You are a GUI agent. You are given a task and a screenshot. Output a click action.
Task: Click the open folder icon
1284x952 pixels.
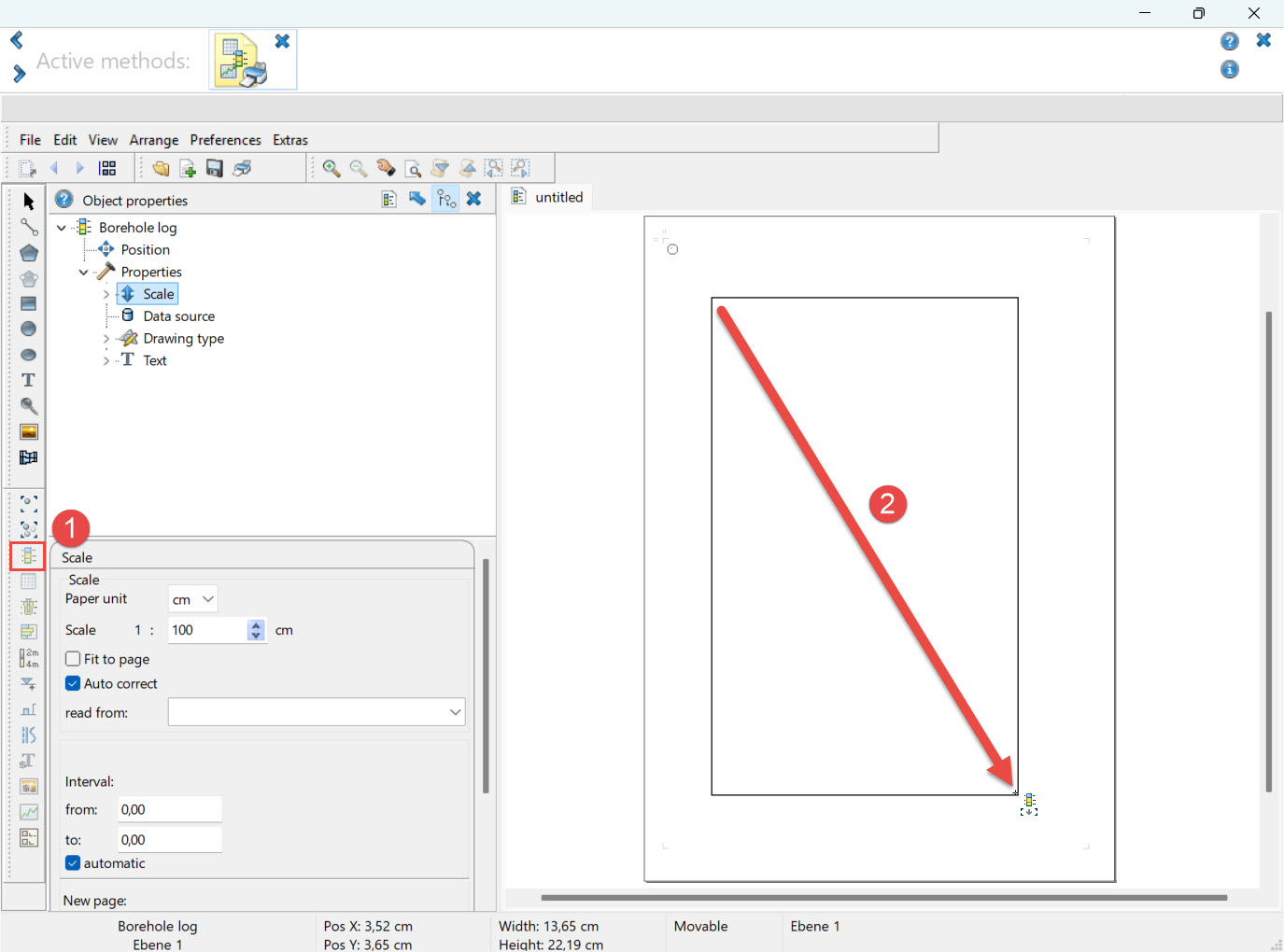pyautogui.click(x=161, y=168)
